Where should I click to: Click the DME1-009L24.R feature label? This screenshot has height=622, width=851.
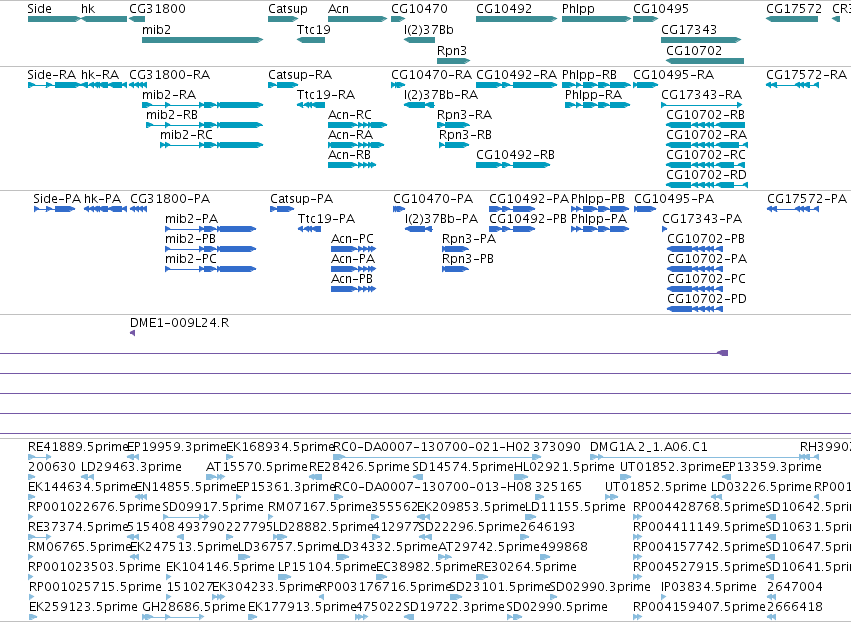click(x=180, y=323)
